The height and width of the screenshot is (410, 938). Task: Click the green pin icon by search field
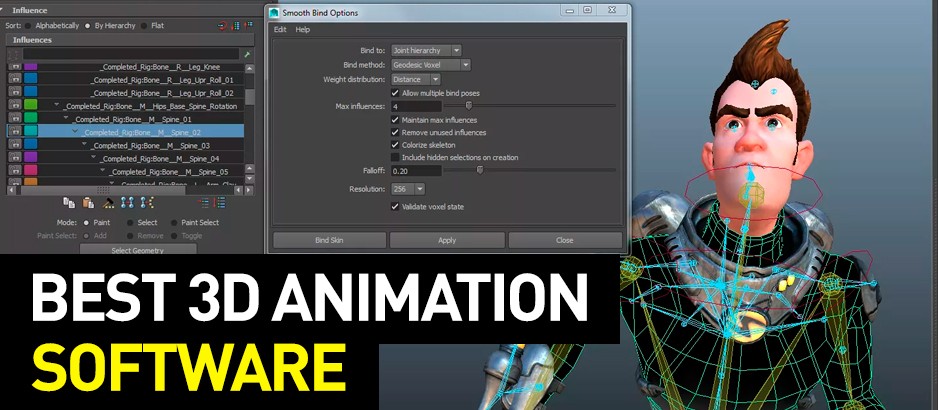[247, 54]
